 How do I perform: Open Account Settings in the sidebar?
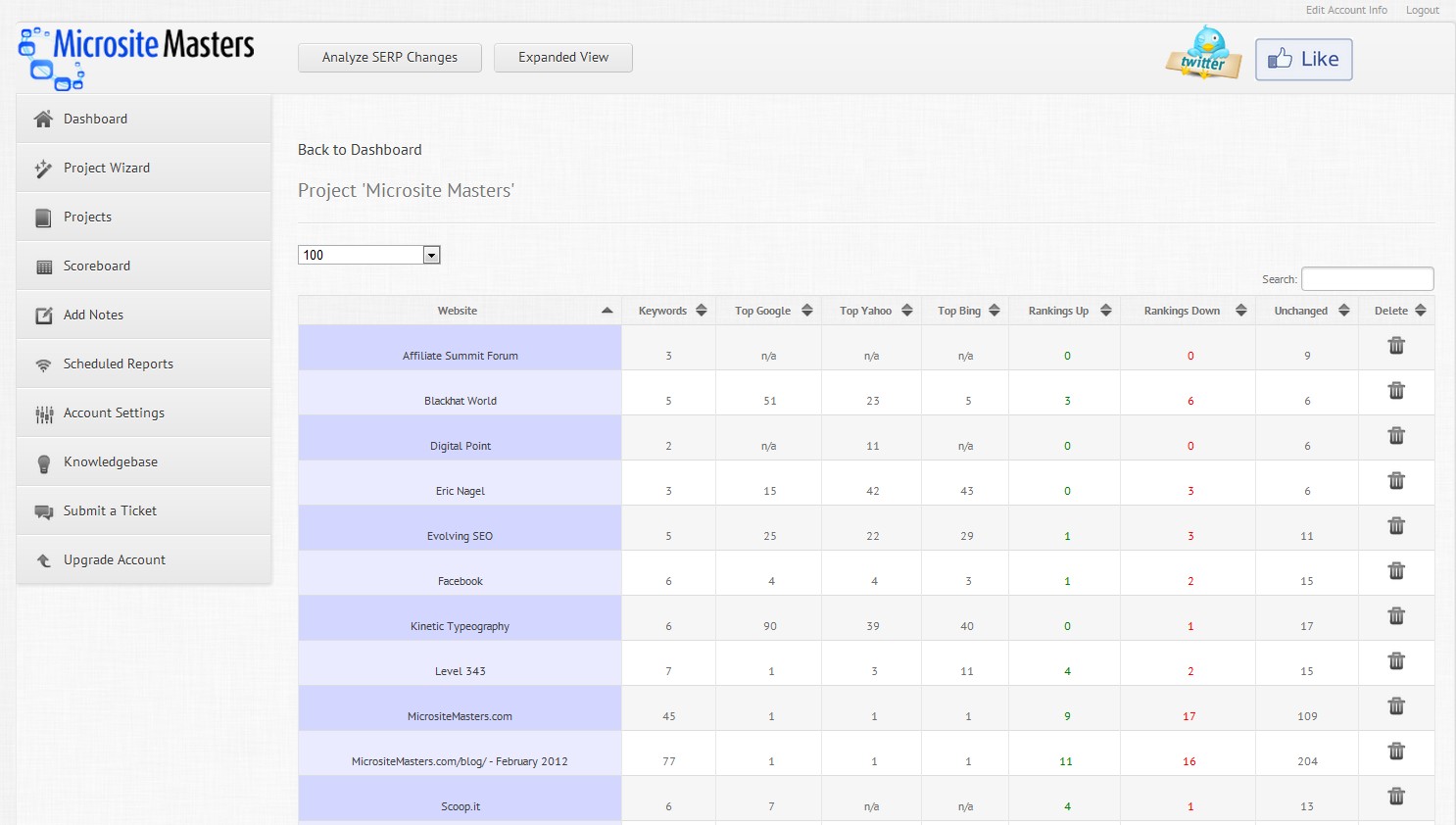[x=144, y=412]
